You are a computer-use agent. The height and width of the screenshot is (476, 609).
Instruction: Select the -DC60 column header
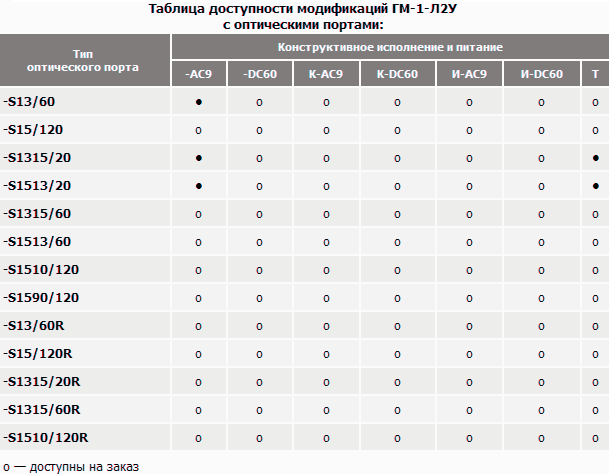260,74
